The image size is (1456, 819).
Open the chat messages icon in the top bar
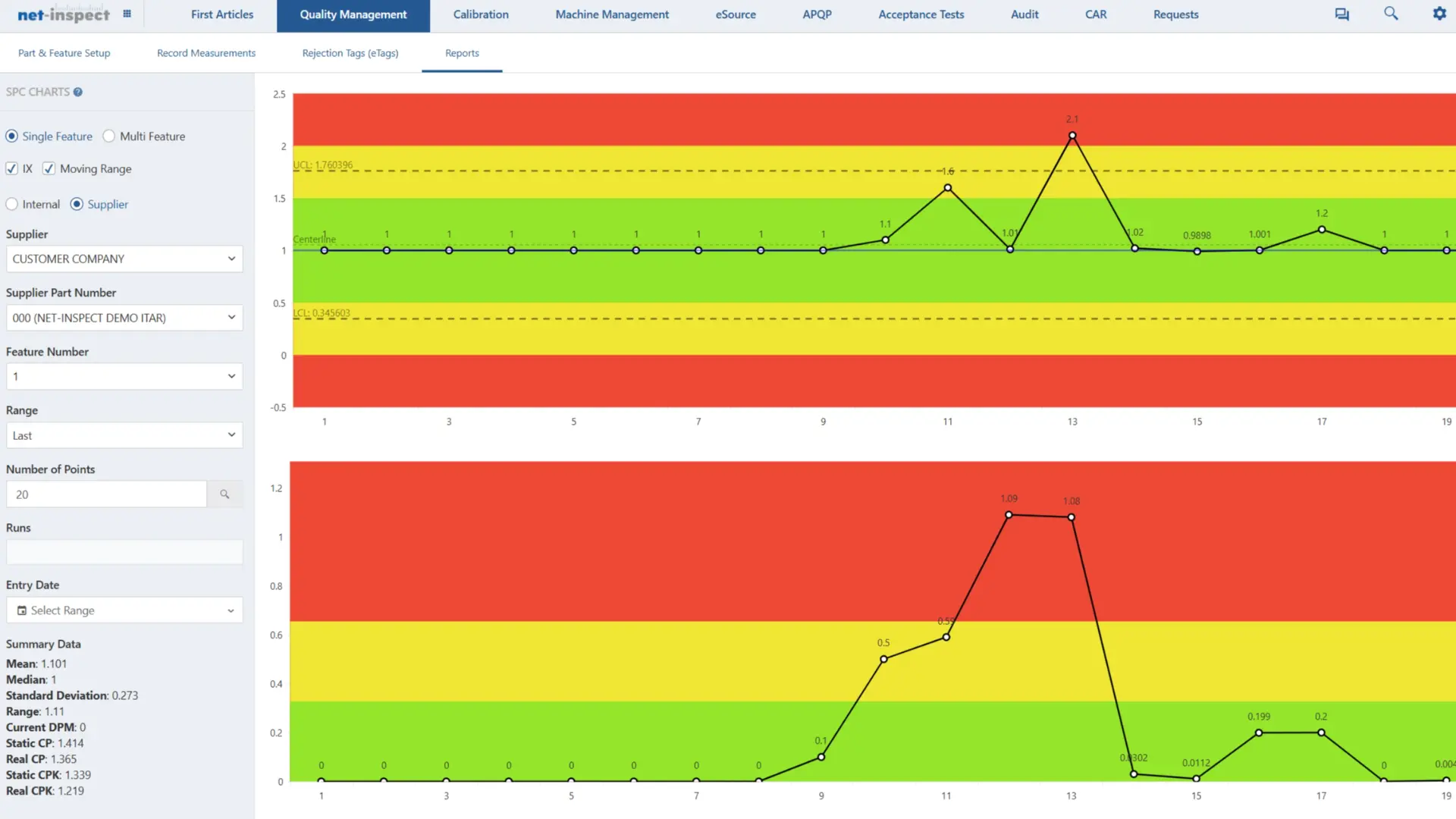(1341, 14)
